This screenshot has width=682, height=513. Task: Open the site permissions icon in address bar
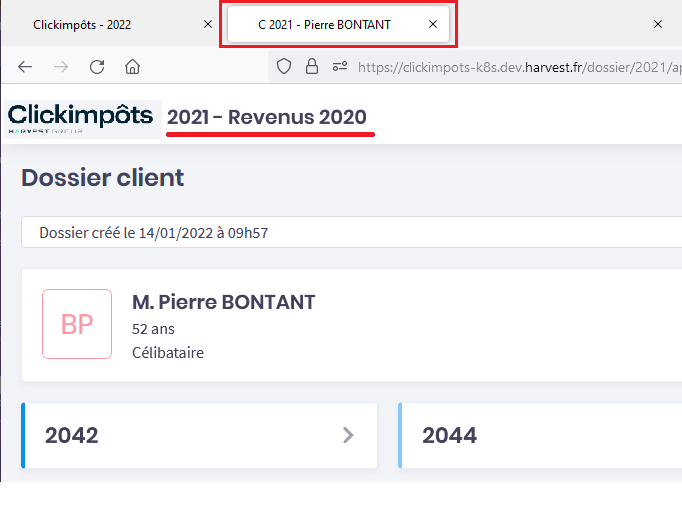pos(339,67)
